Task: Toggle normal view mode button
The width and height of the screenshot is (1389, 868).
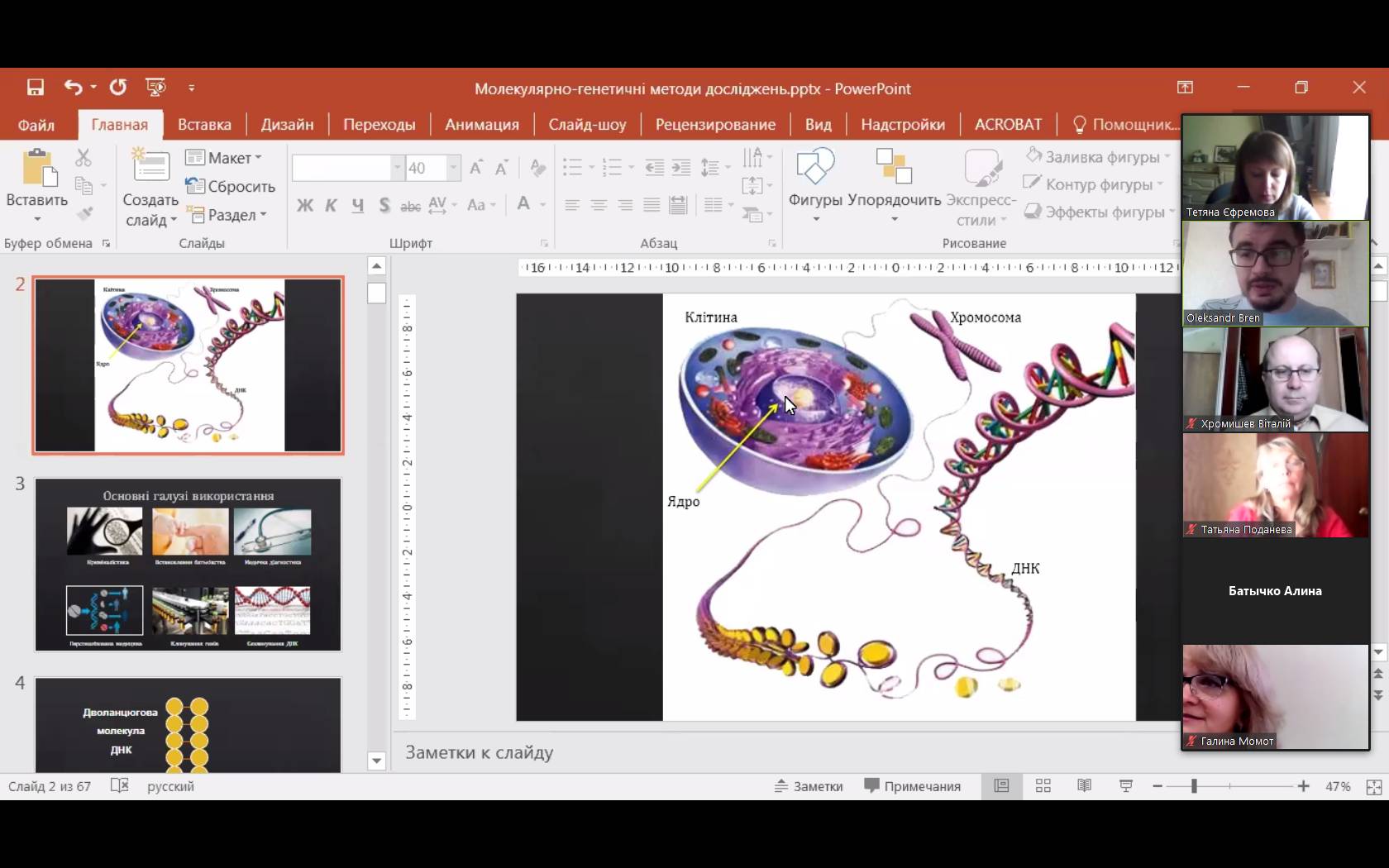Action: point(1001,786)
